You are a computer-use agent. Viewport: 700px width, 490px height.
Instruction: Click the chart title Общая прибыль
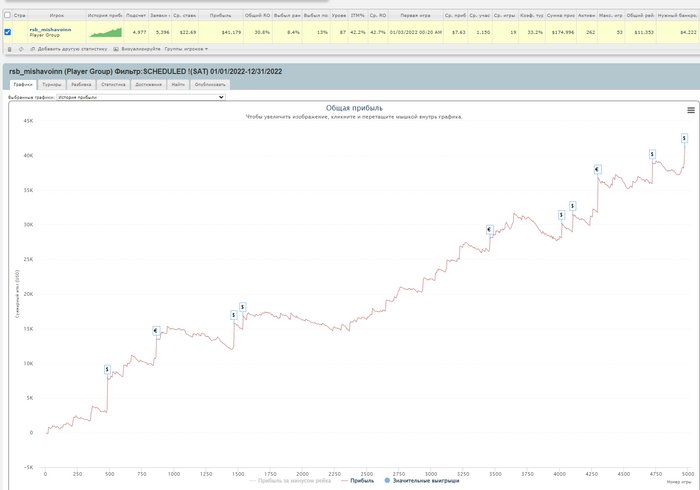click(354, 108)
